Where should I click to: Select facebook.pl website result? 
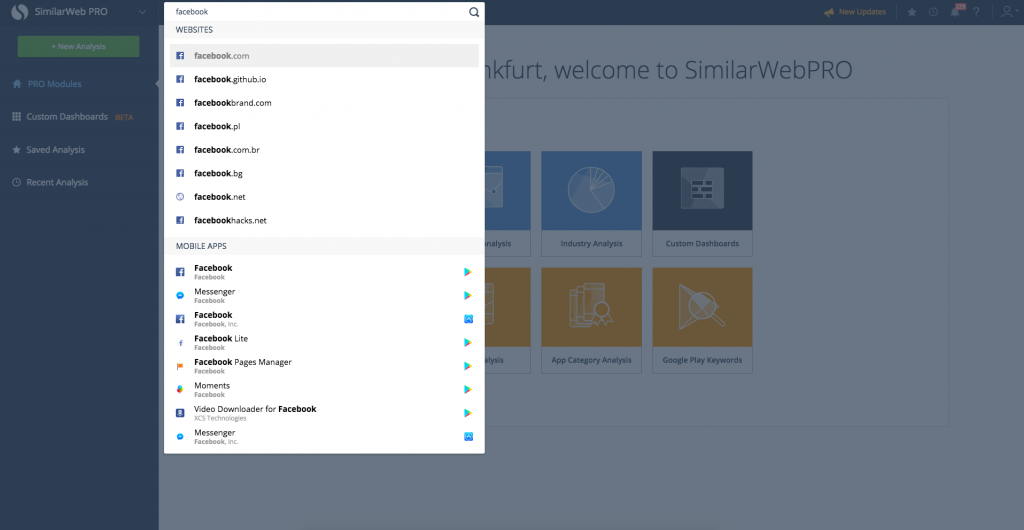[x=324, y=126]
